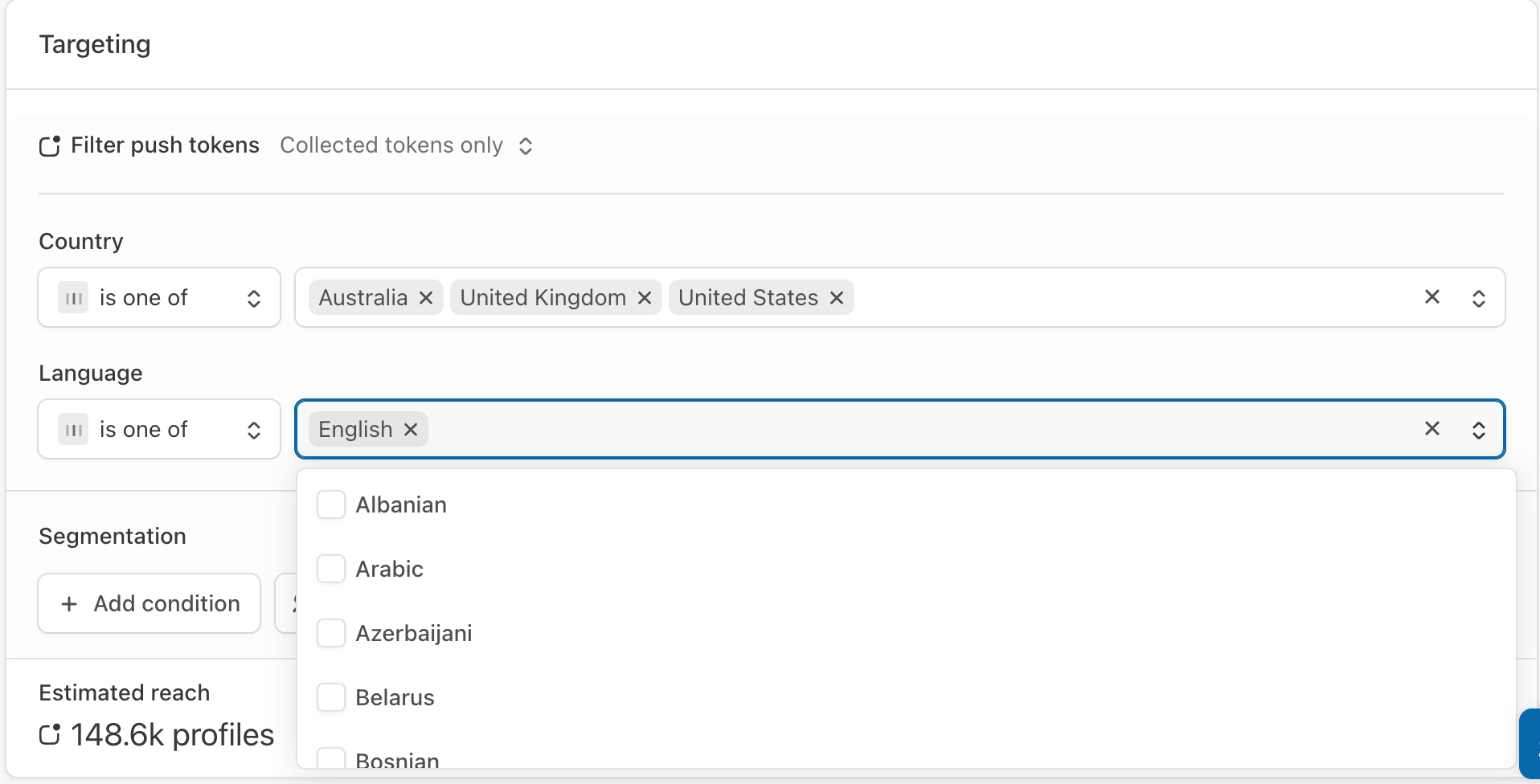Clear all selected countries

(1431, 297)
